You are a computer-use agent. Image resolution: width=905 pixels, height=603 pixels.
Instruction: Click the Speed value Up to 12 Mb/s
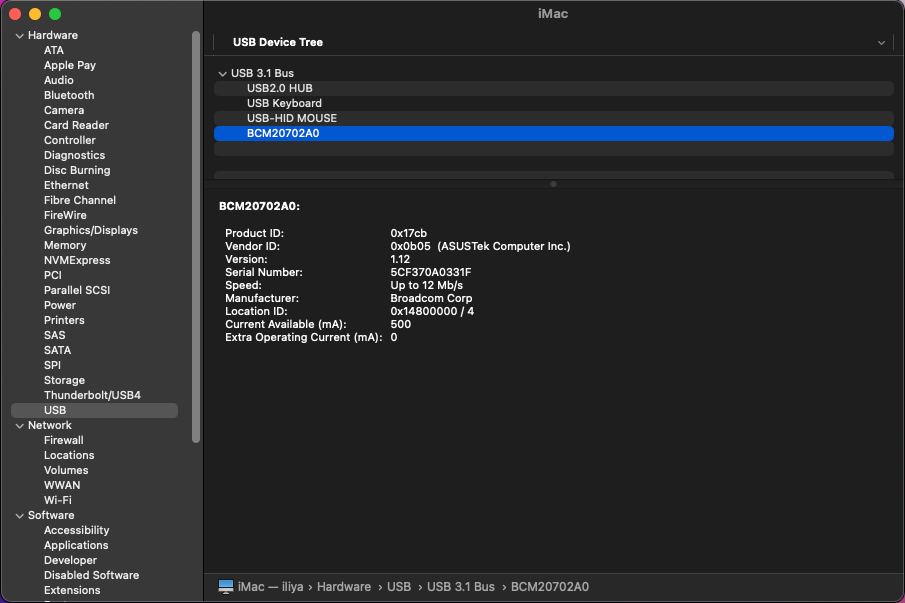427,286
